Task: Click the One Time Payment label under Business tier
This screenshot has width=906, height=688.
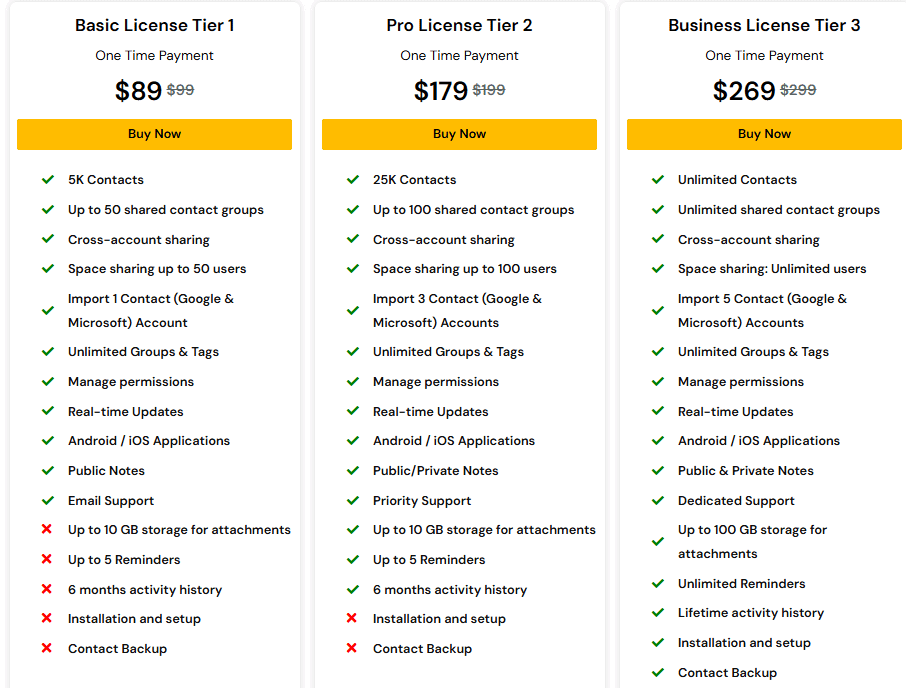Action: [764, 56]
